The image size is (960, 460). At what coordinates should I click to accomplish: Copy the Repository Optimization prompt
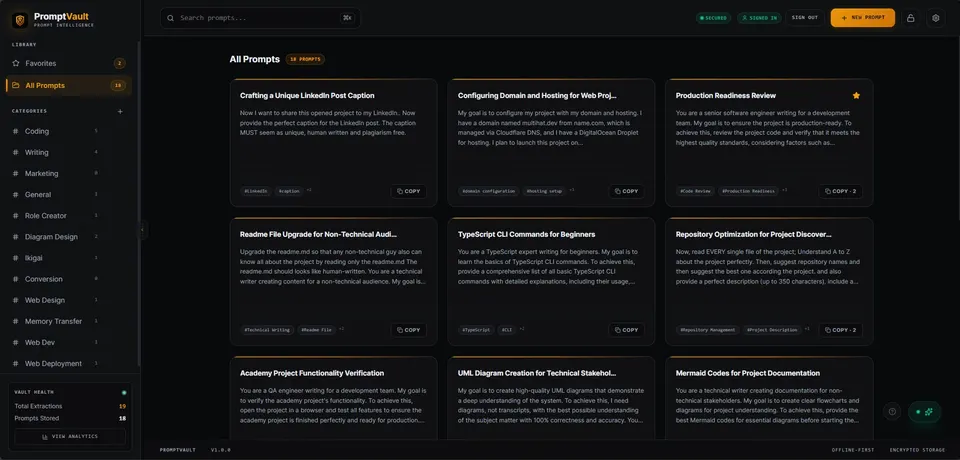click(840, 330)
